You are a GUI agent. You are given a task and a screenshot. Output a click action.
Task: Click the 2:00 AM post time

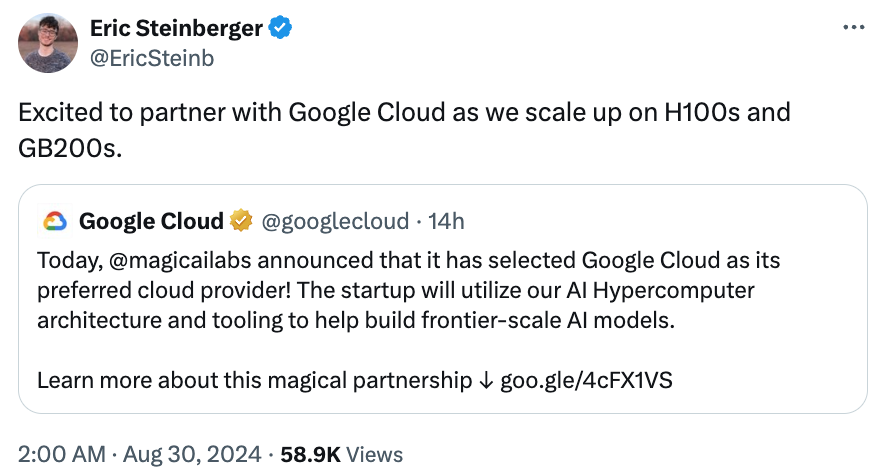click(x=61, y=454)
